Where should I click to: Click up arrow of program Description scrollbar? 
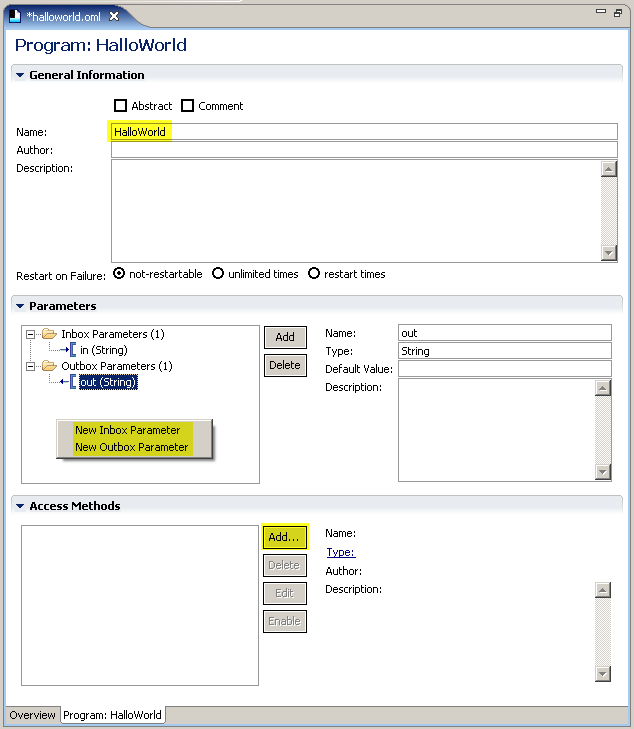click(608, 169)
